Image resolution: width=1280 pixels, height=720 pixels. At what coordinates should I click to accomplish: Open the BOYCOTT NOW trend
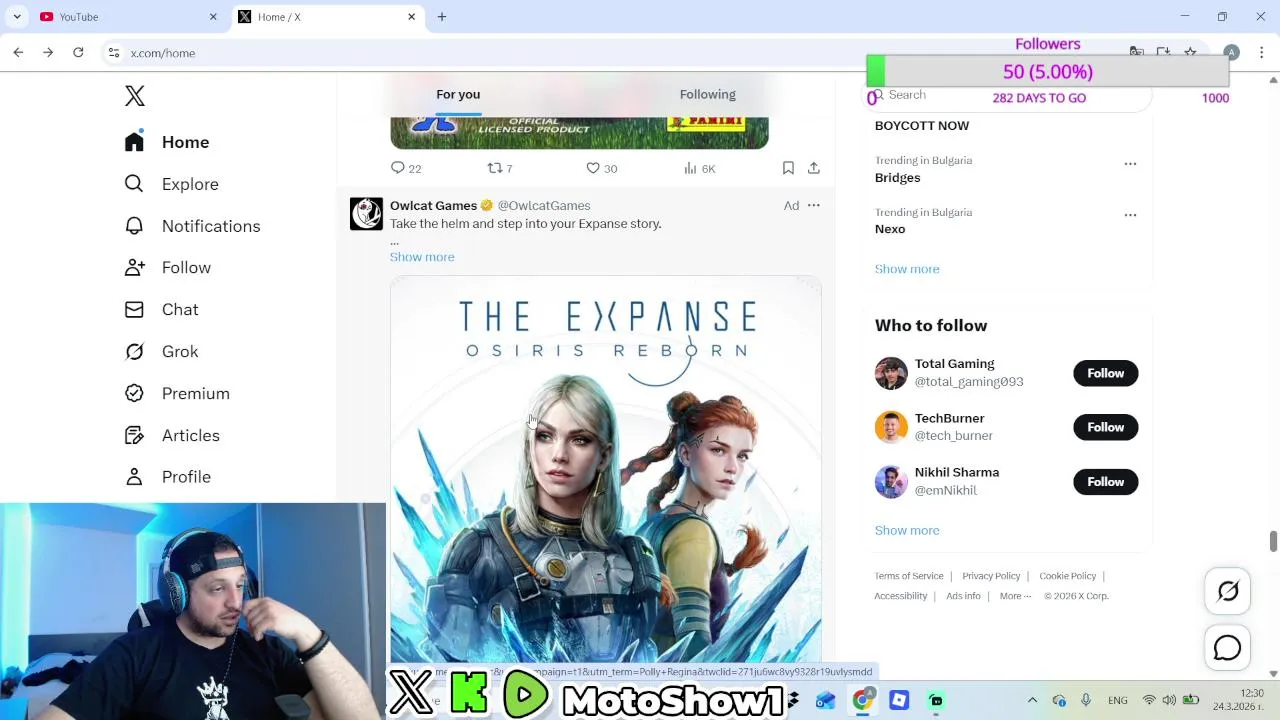[x=922, y=126]
